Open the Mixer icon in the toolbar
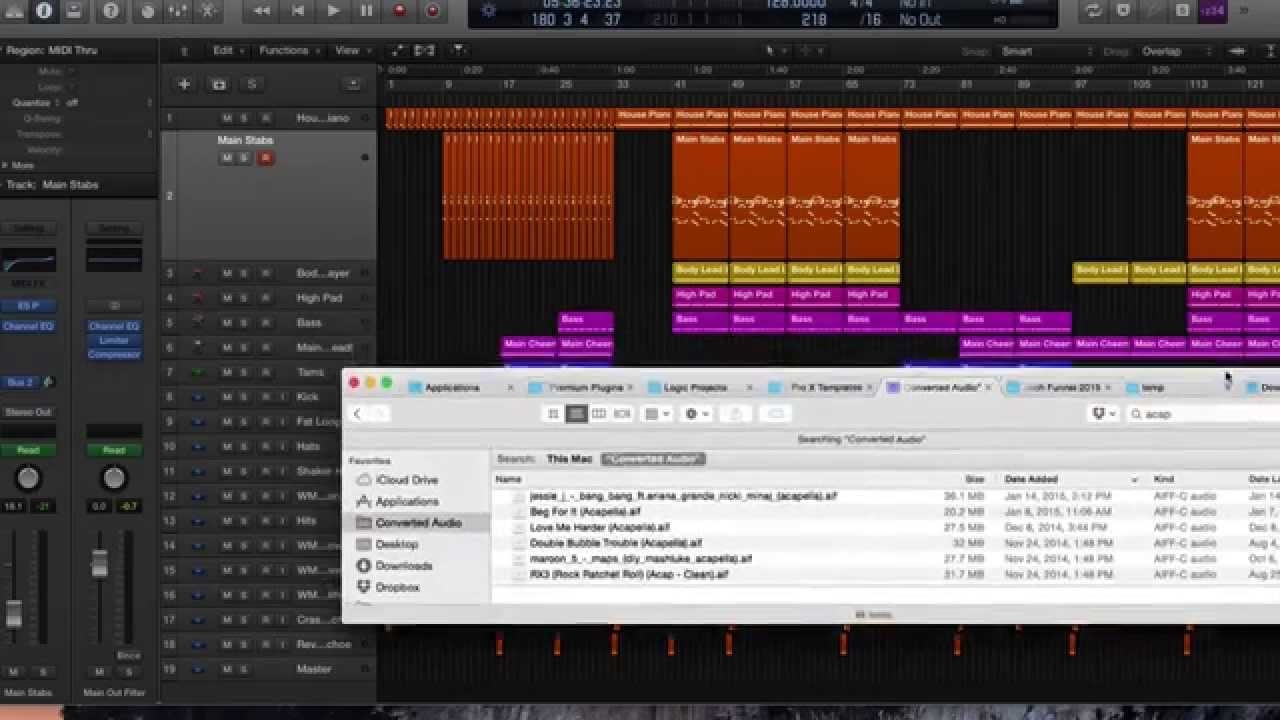Viewport: 1280px width, 720px height. click(x=176, y=12)
